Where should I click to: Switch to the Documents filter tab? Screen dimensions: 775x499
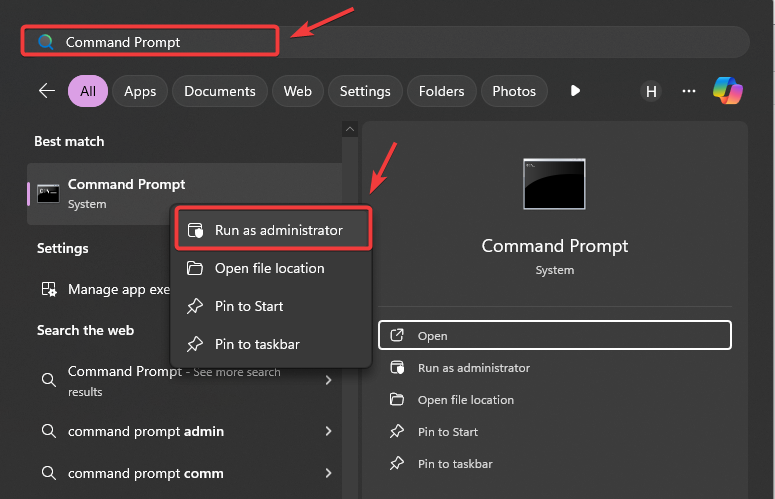point(220,91)
